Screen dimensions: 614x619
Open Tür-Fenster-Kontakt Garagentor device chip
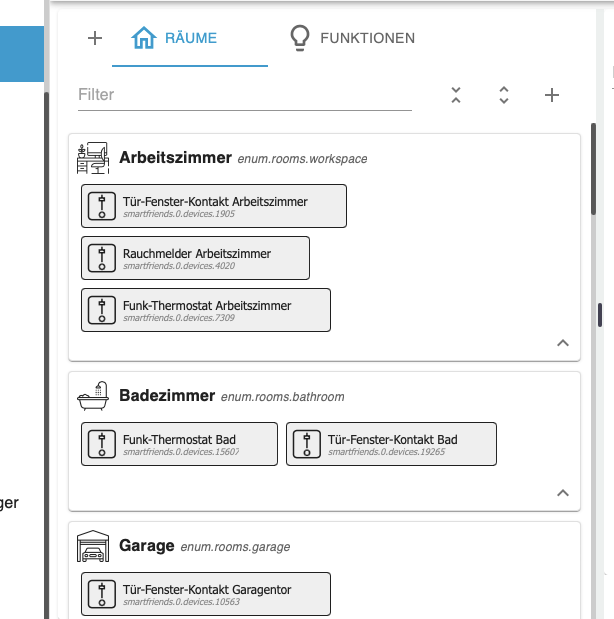pos(206,594)
